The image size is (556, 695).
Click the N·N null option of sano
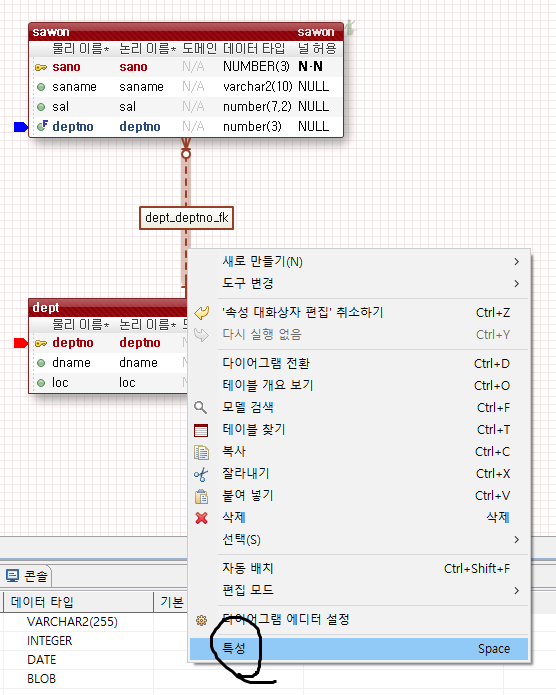pos(310,66)
